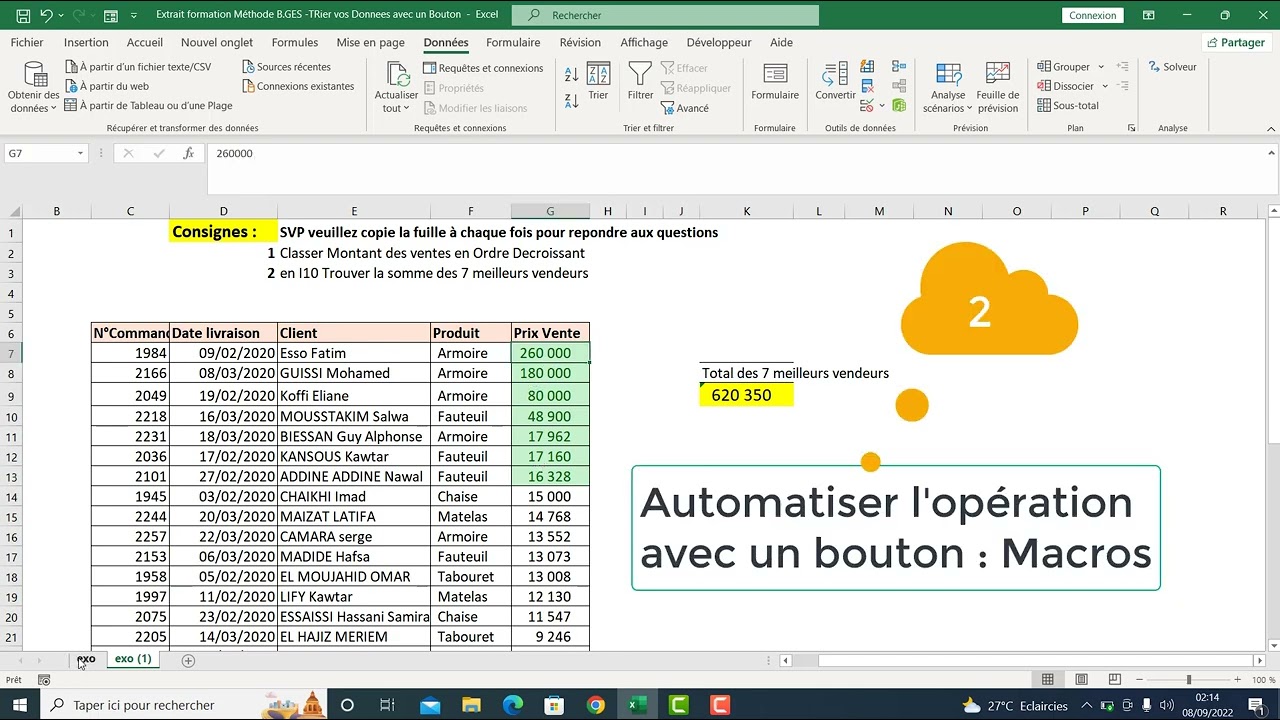Screen dimensions: 1280x720
Task: Toggle the Filtrer filter button
Action: (640, 81)
